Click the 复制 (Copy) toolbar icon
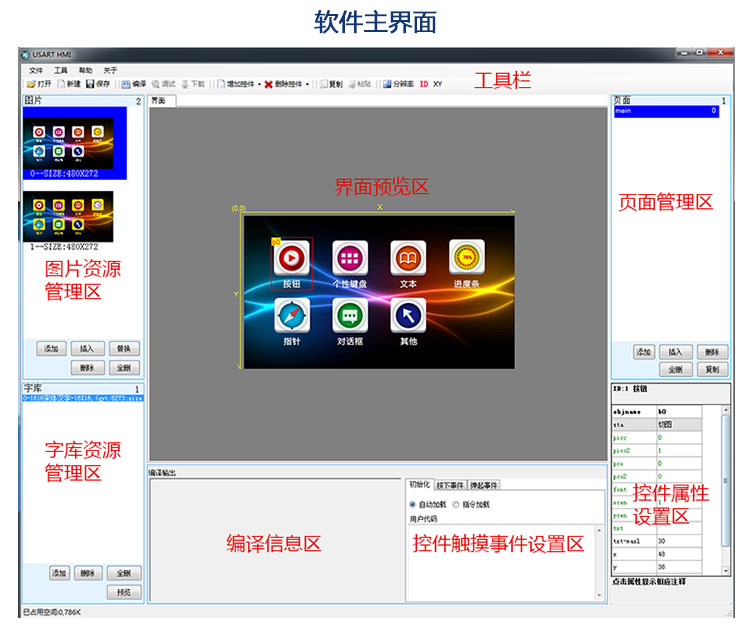The height and width of the screenshot is (630, 750). click(x=323, y=84)
